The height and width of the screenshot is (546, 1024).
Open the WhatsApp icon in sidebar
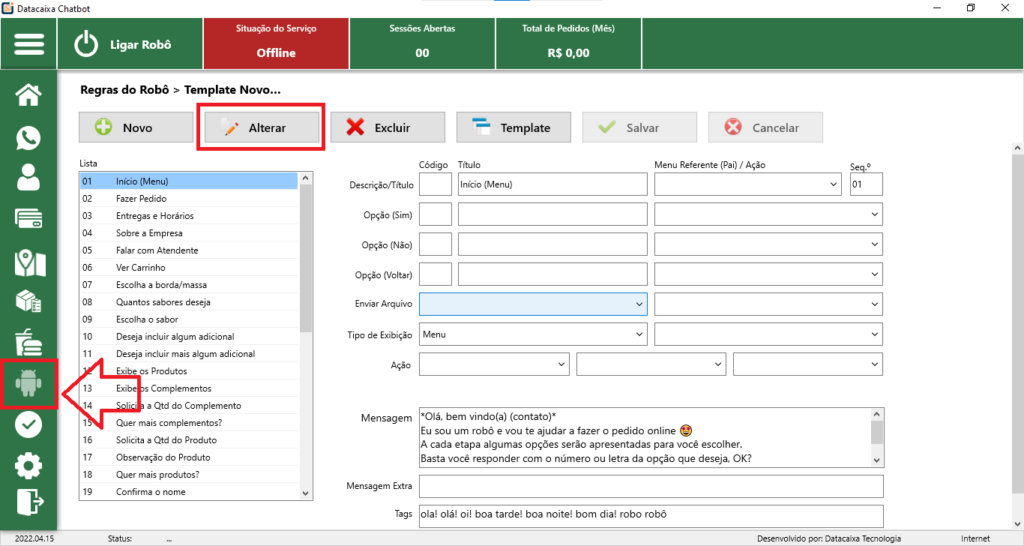[x=29, y=137]
